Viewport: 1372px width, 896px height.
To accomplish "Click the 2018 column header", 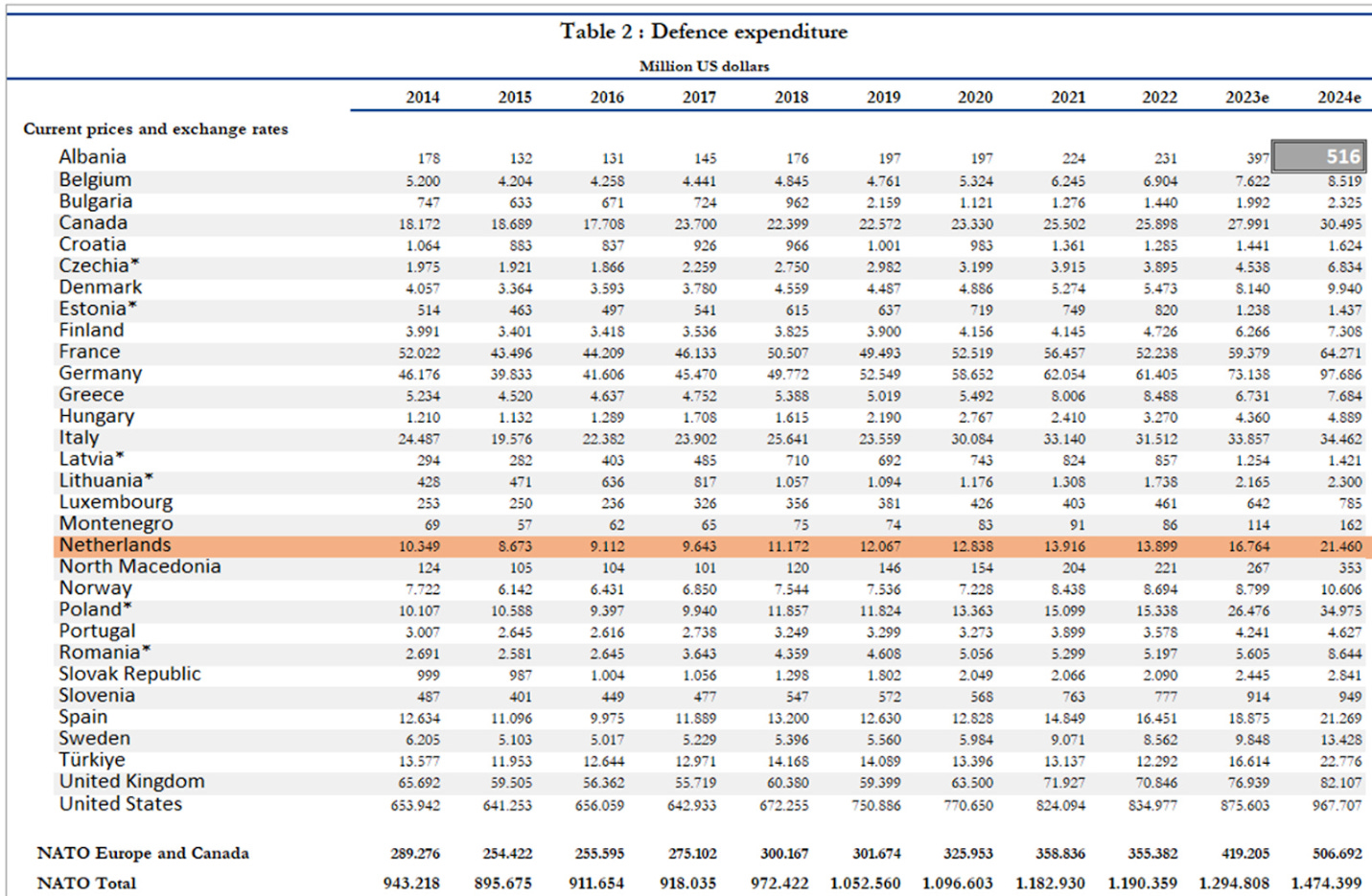I will tap(791, 97).
